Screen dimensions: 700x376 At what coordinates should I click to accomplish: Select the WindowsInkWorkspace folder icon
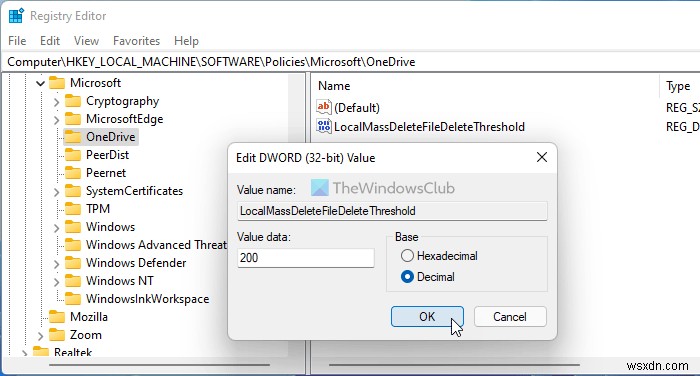73,299
